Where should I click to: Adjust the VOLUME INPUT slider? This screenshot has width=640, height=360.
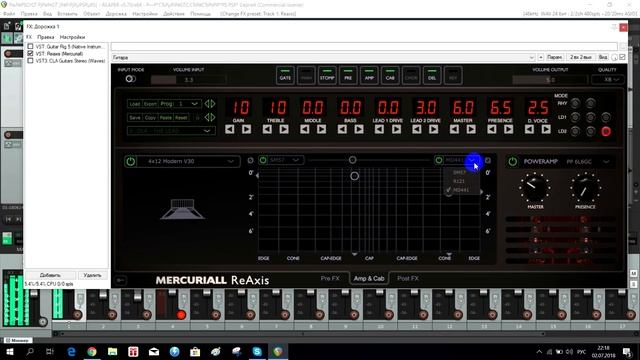188,80
